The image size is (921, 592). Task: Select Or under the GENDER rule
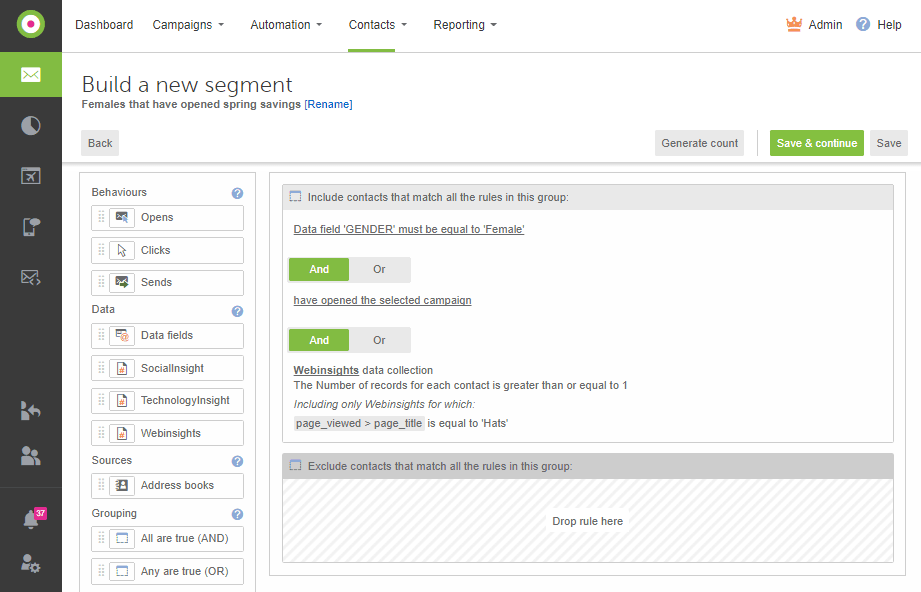[x=379, y=269]
